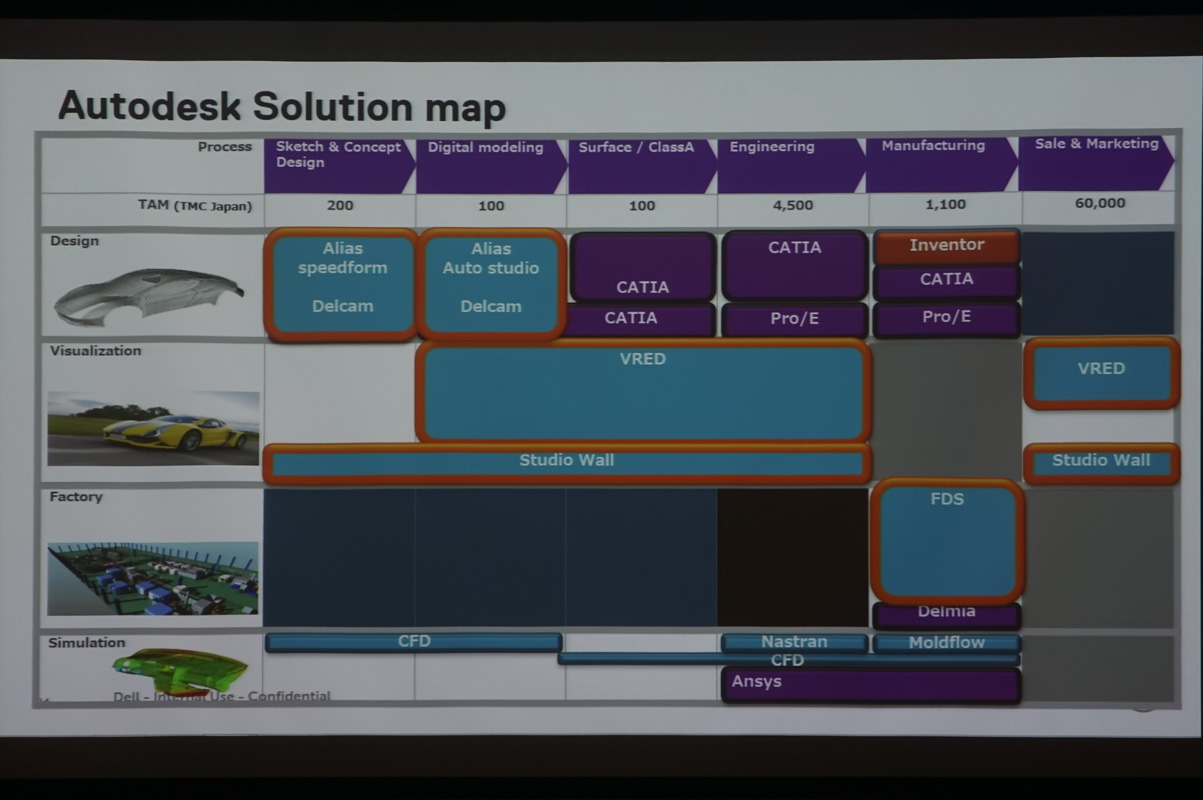This screenshot has height=800, width=1203.
Task: Select the 'FDS' box in Factory row
Action: click(947, 541)
